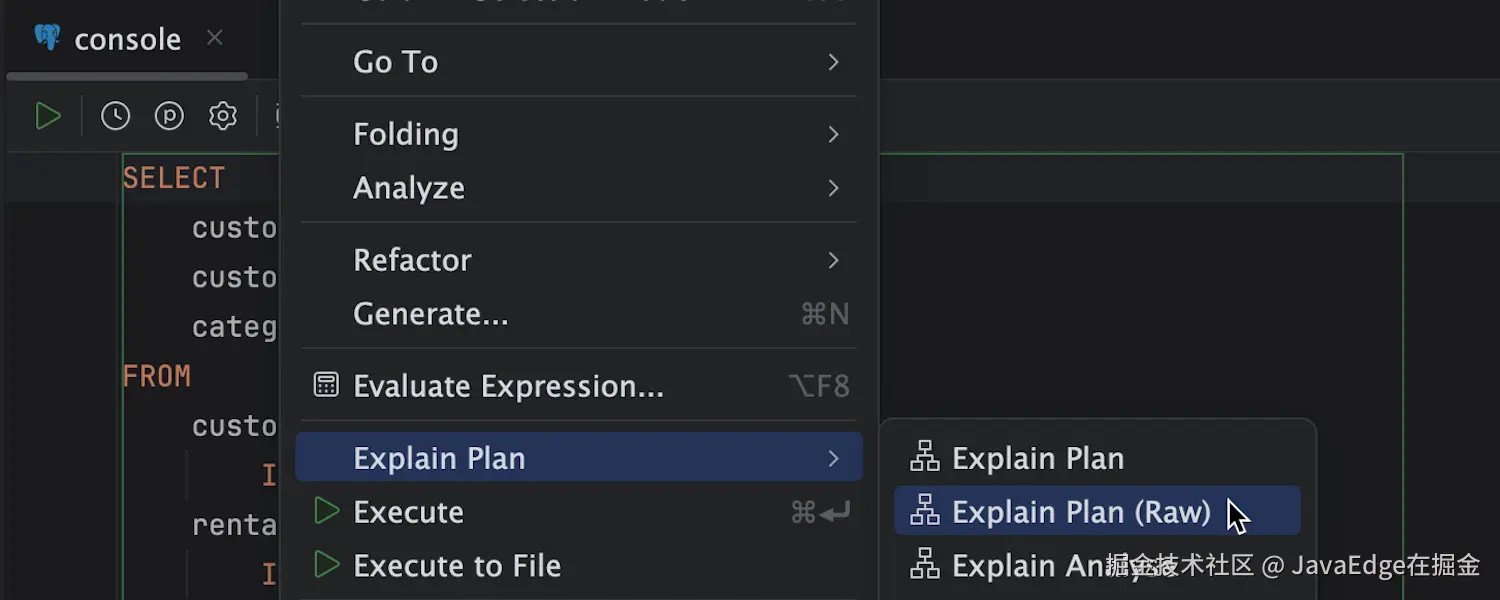Image resolution: width=1500 pixels, height=600 pixels.
Task: Expand the Folding submenu arrow
Action: click(833, 134)
